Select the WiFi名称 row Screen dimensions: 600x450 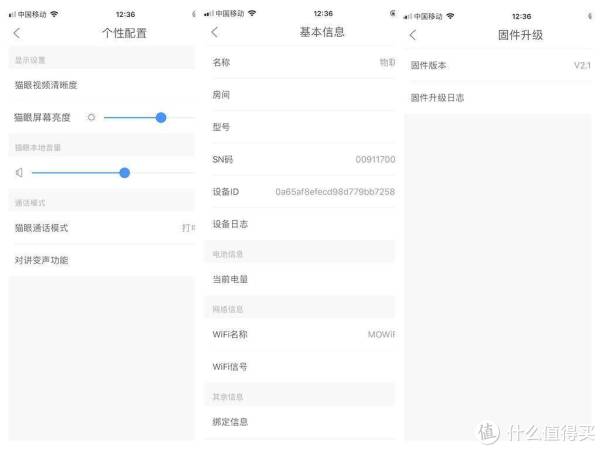point(300,334)
